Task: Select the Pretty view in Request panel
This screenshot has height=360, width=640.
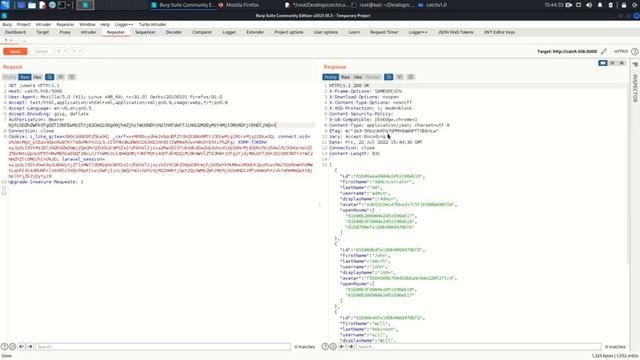Action: click(x=9, y=77)
